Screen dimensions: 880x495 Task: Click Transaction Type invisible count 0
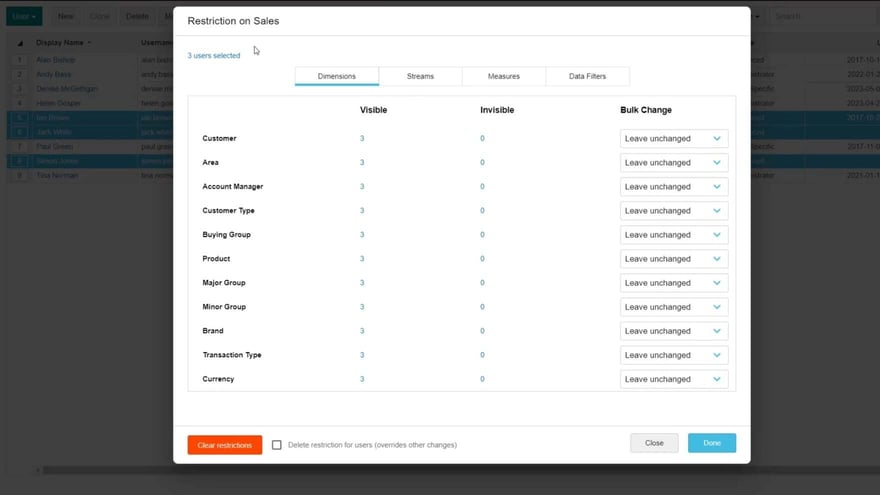click(482, 355)
